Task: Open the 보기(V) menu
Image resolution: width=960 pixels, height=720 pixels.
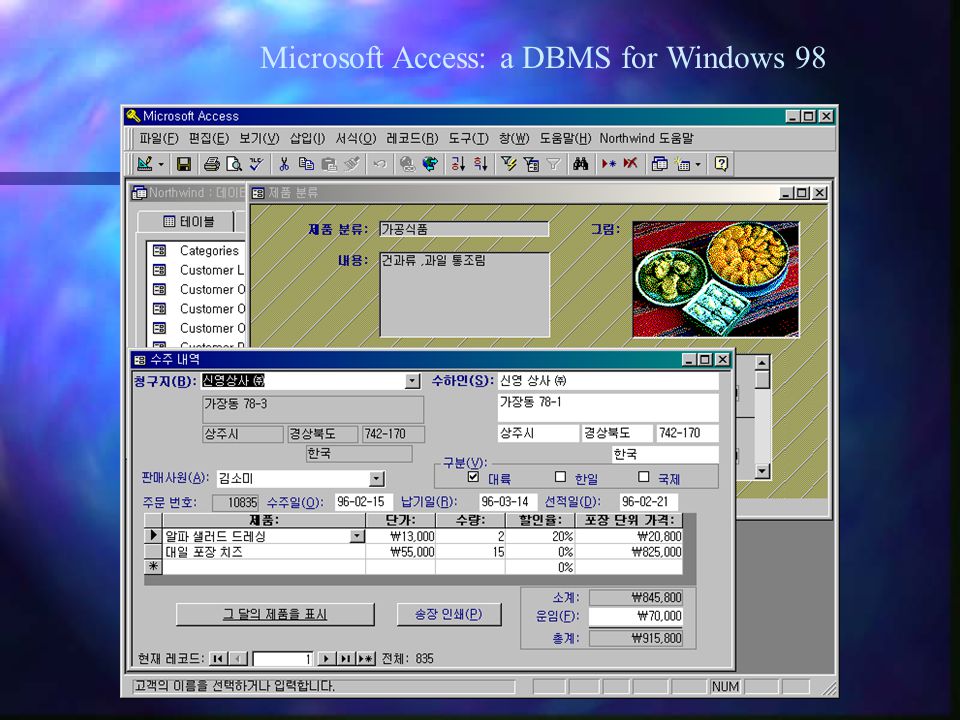Action: [x=259, y=138]
